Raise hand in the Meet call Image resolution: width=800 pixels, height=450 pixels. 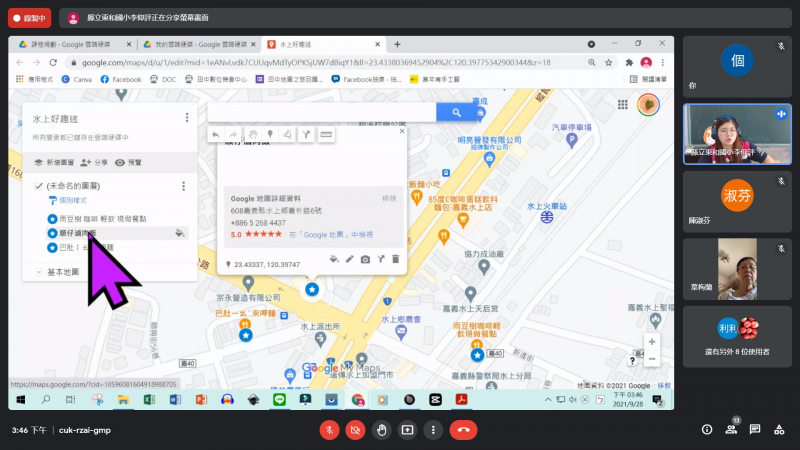tap(381, 430)
